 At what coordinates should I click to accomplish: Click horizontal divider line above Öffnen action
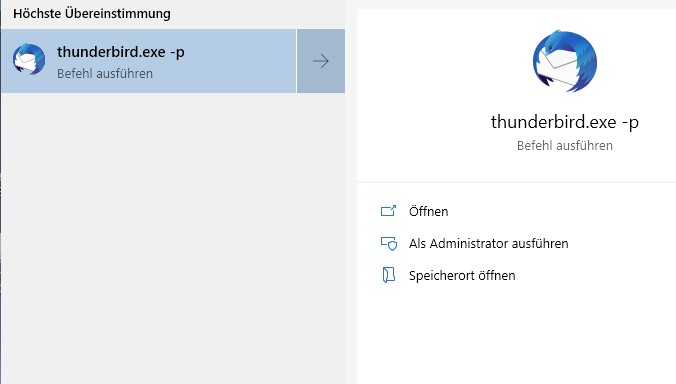[516, 182]
